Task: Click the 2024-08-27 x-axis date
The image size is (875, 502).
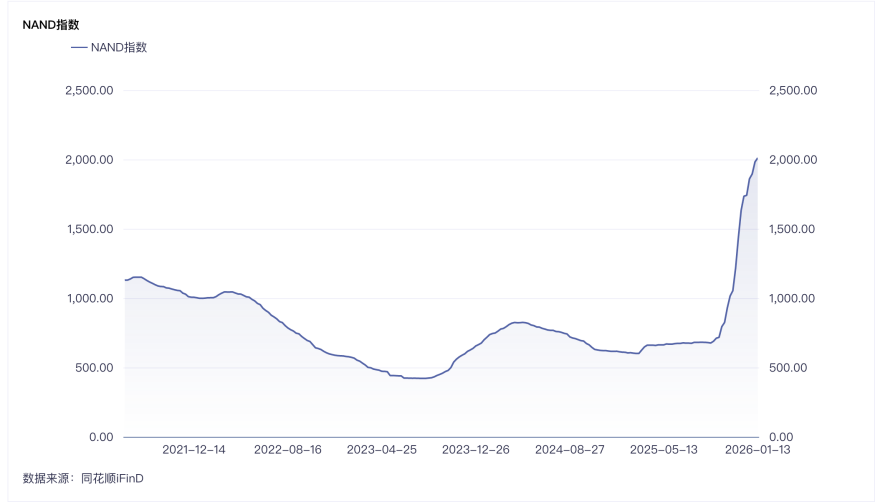Action: point(570,450)
